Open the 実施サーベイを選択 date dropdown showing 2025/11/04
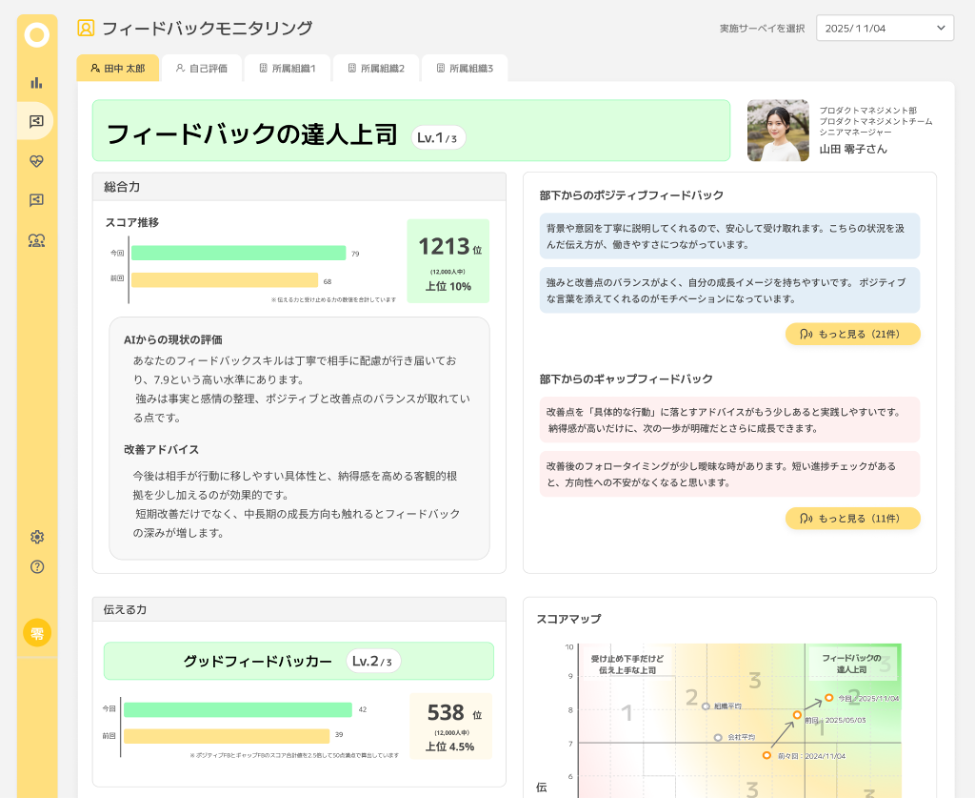The height and width of the screenshot is (798, 976). [x=885, y=28]
